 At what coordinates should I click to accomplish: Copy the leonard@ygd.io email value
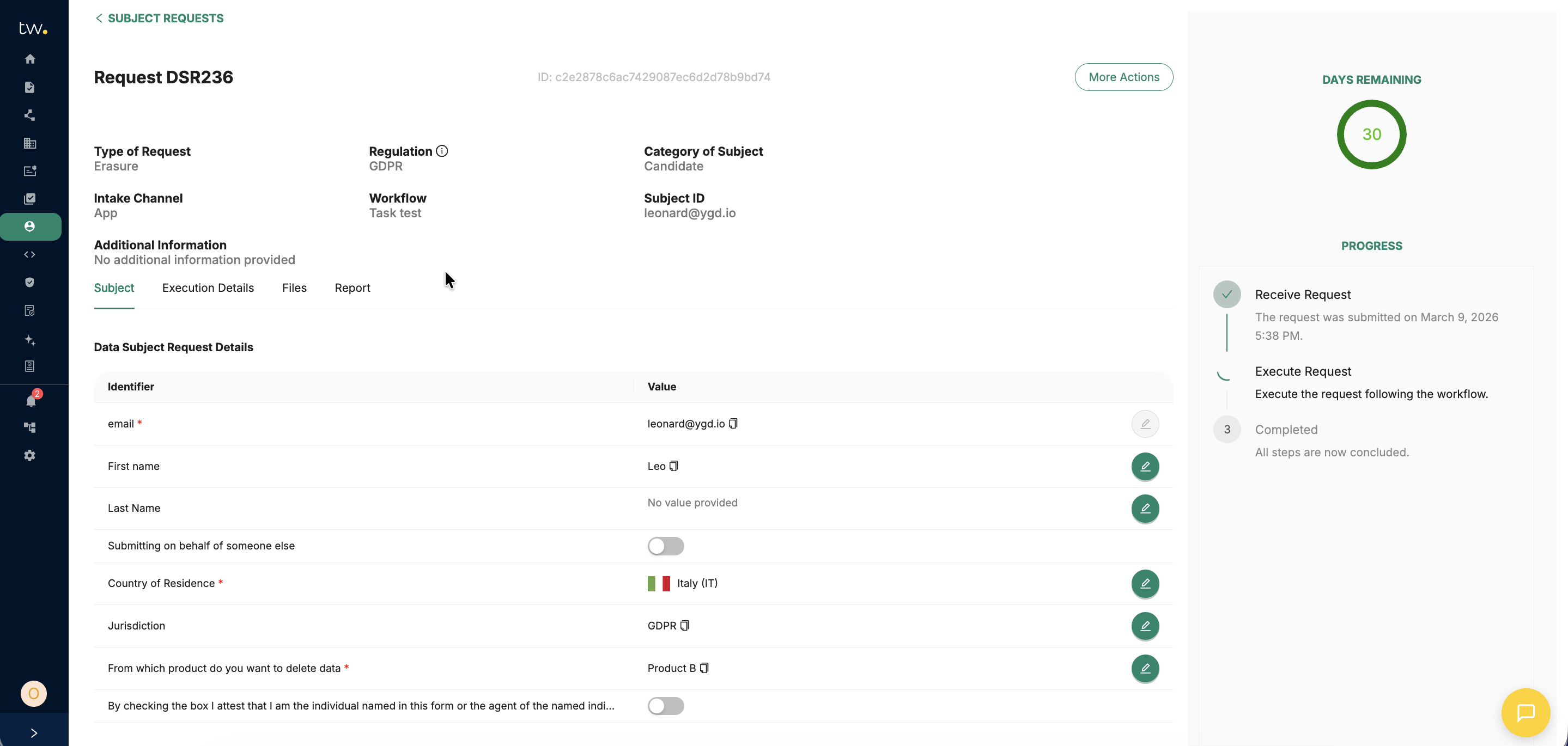(733, 424)
